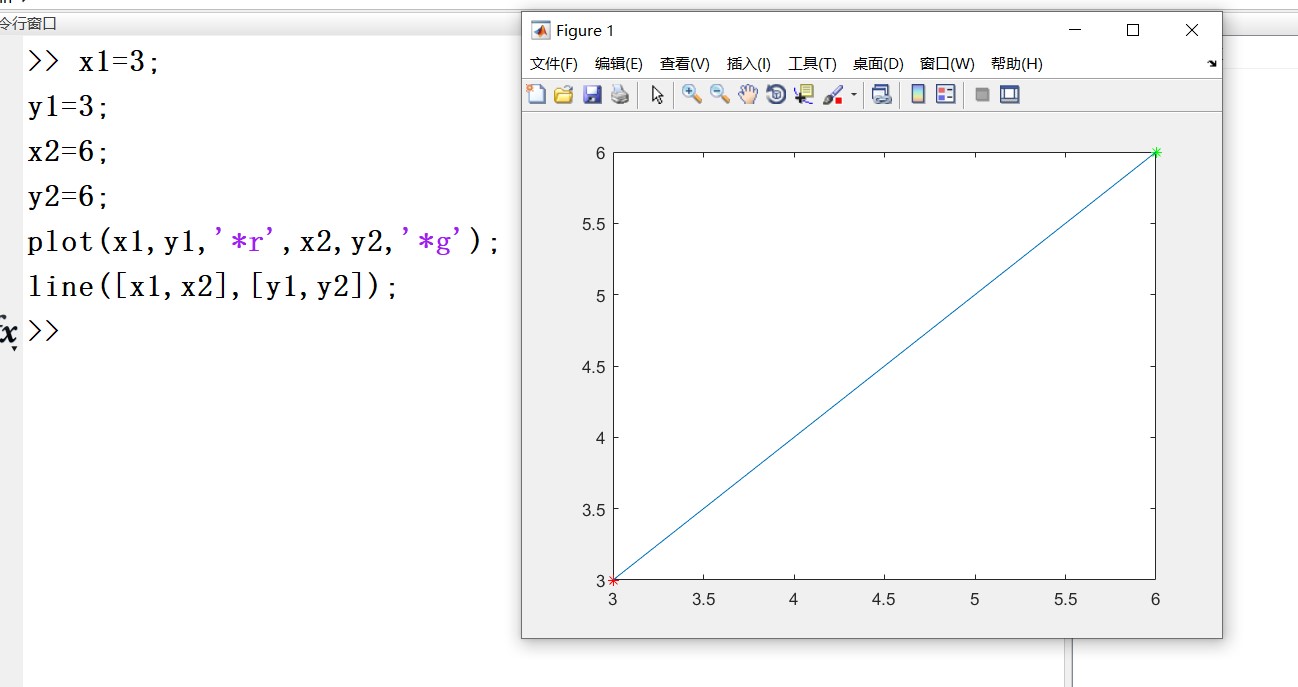Open file using the folder icon

[564, 95]
